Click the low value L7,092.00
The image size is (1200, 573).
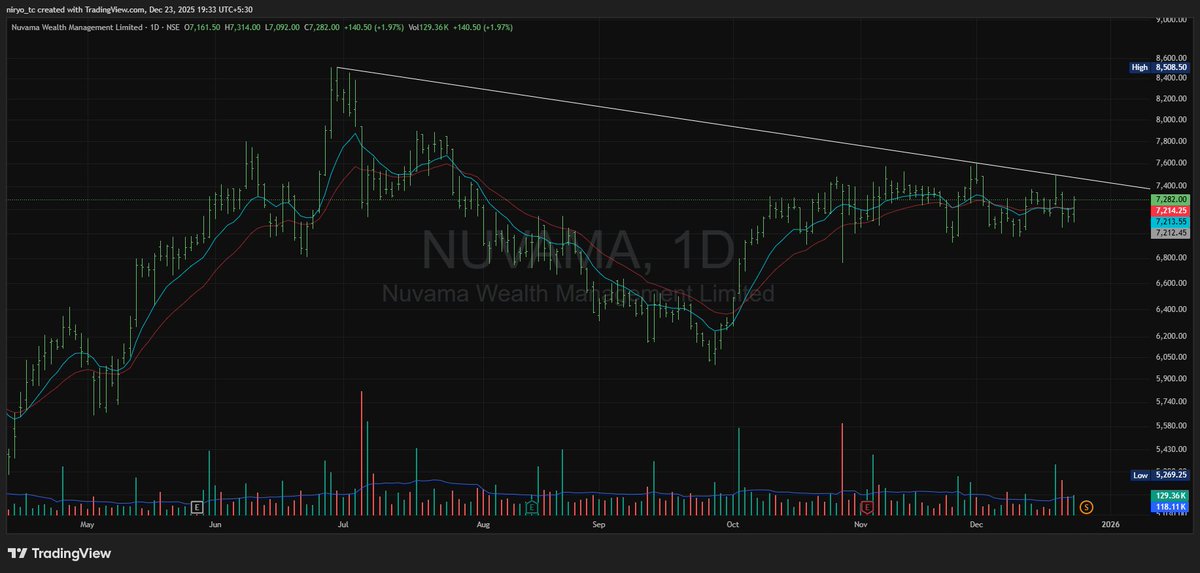click(x=282, y=27)
